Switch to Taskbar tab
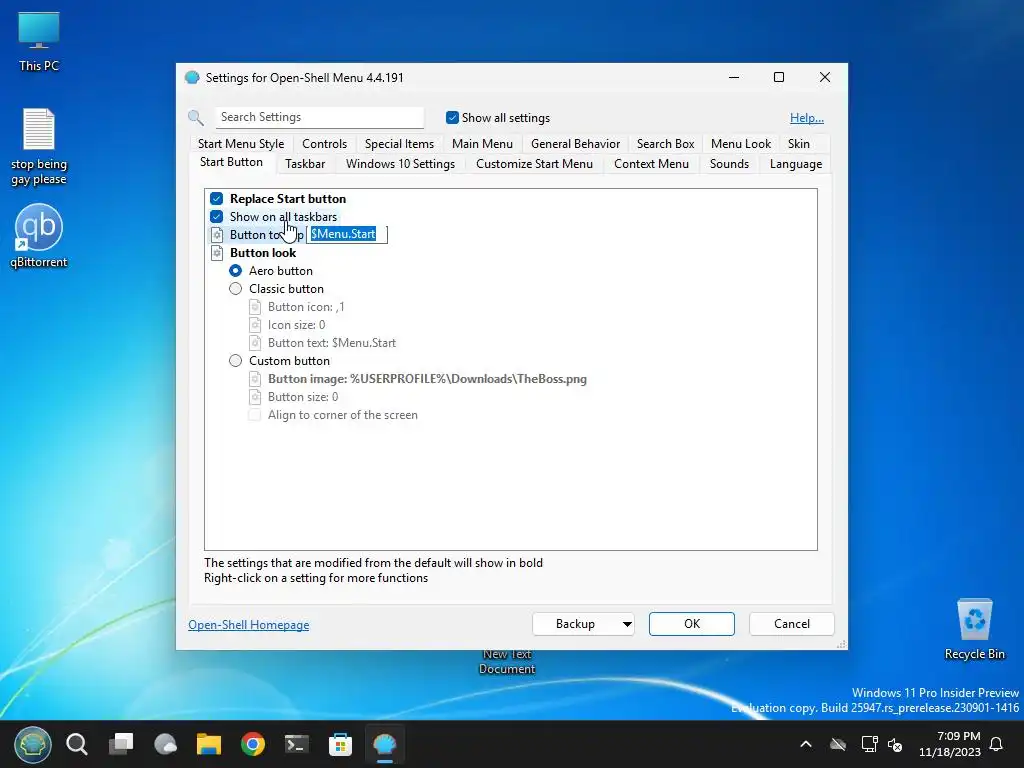1024x768 pixels. click(305, 164)
